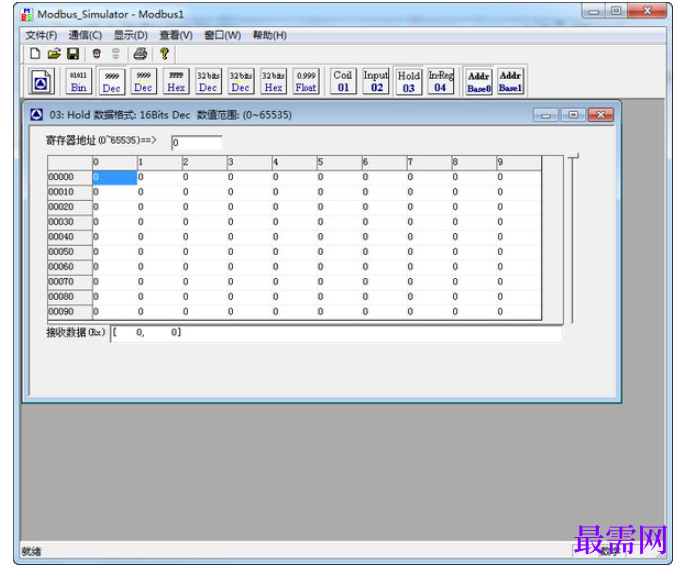Select the Hex display format button
The height and width of the screenshot is (571, 686).
(x=176, y=81)
